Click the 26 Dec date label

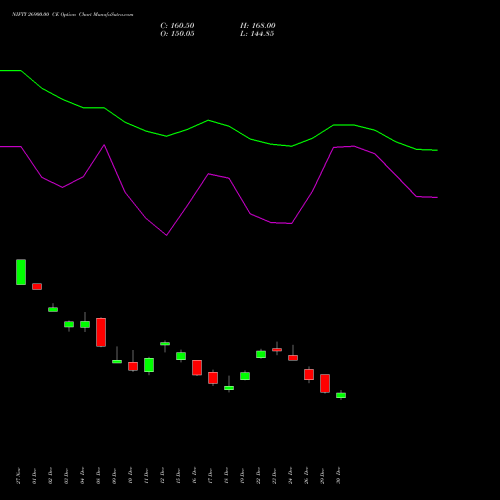pos(307,476)
